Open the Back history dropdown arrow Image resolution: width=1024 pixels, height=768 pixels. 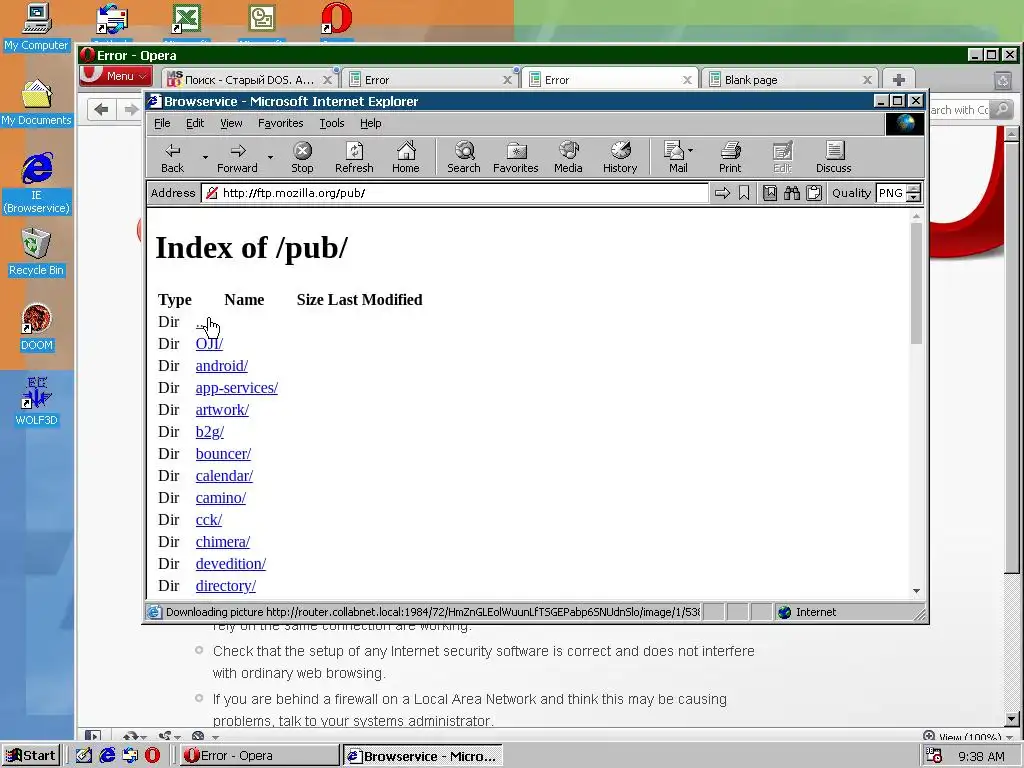[205, 157]
